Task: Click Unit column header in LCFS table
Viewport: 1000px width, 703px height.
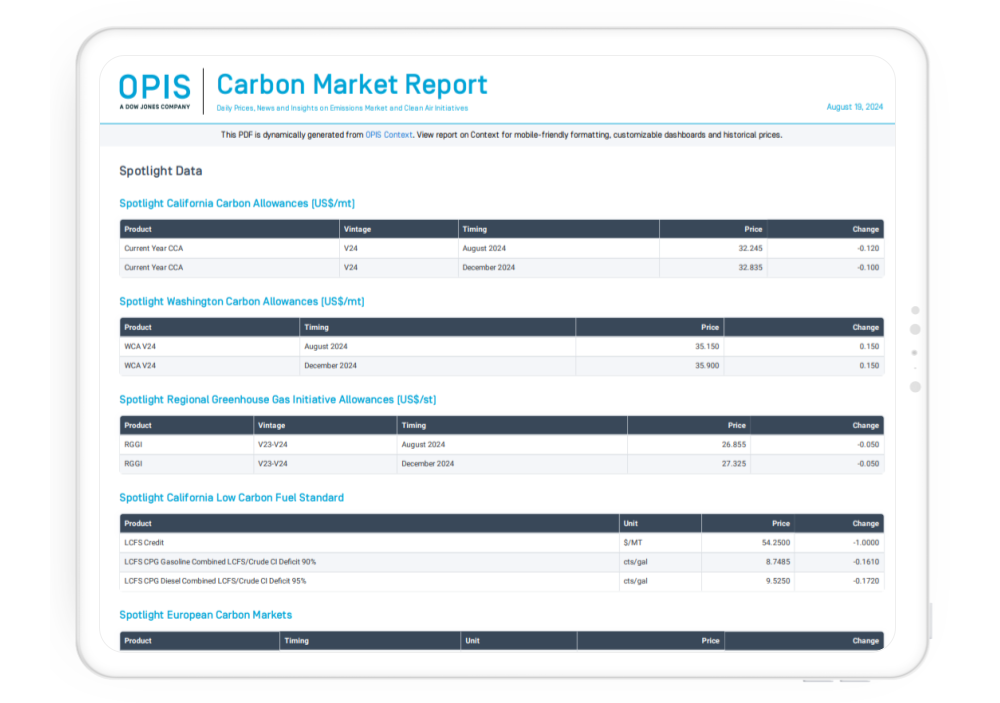Action: pyautogui.click(x=631, y=523)
